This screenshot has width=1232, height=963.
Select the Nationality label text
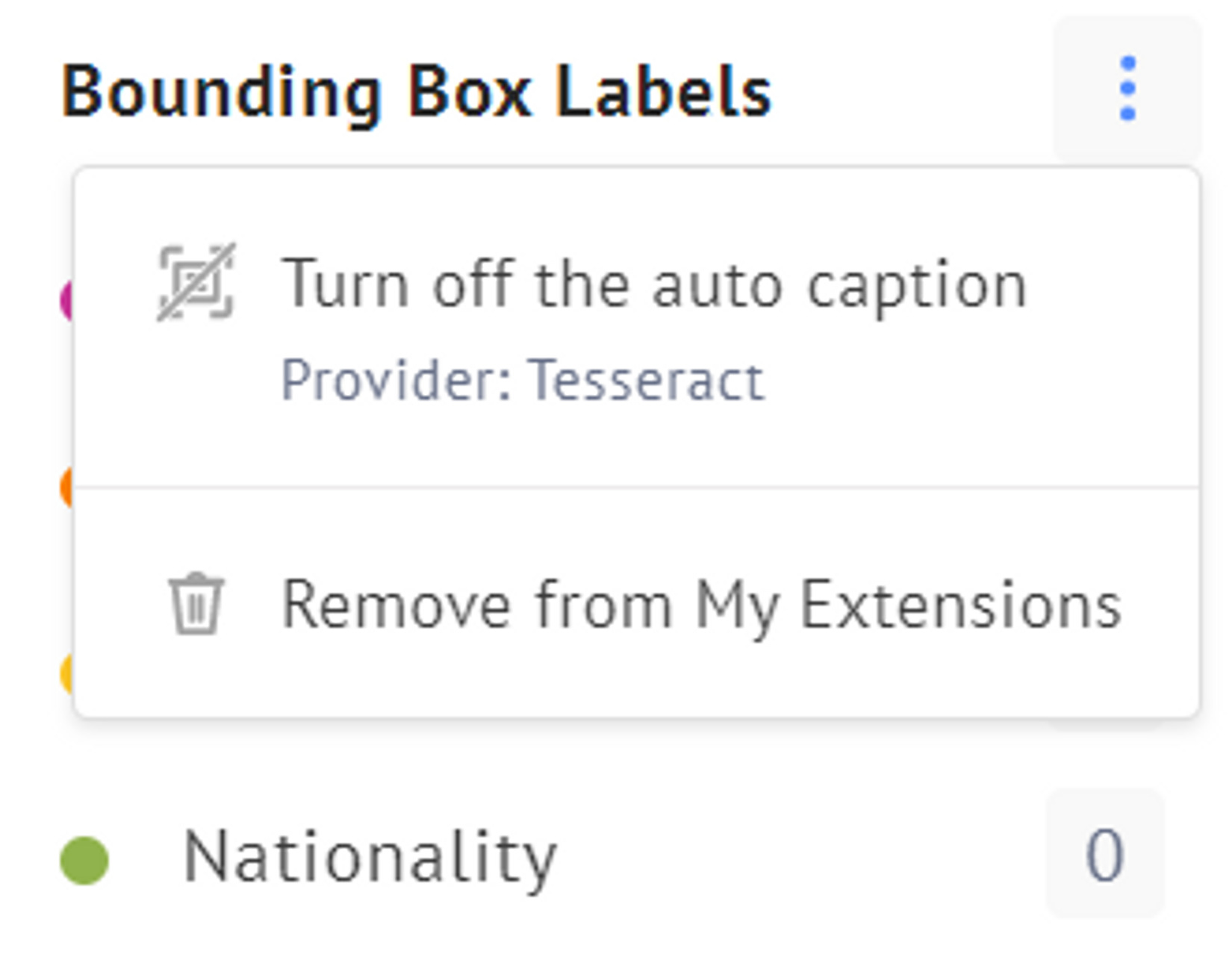(370, 857)
